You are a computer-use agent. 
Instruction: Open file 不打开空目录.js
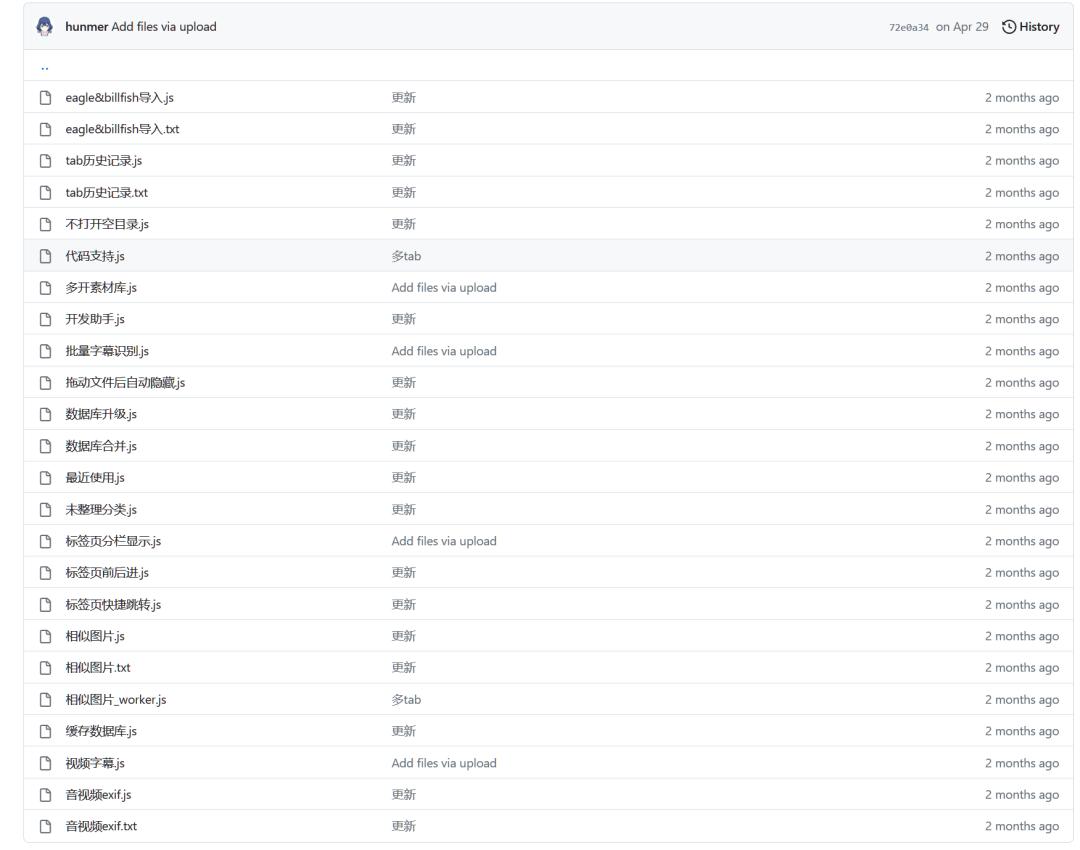point(107,225)
